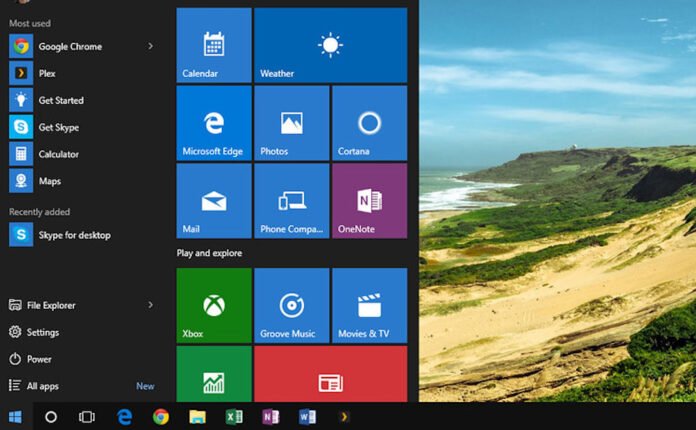Click the Play and explore group heading
This screenshot has height=430, width=696.
pos(210,253)
